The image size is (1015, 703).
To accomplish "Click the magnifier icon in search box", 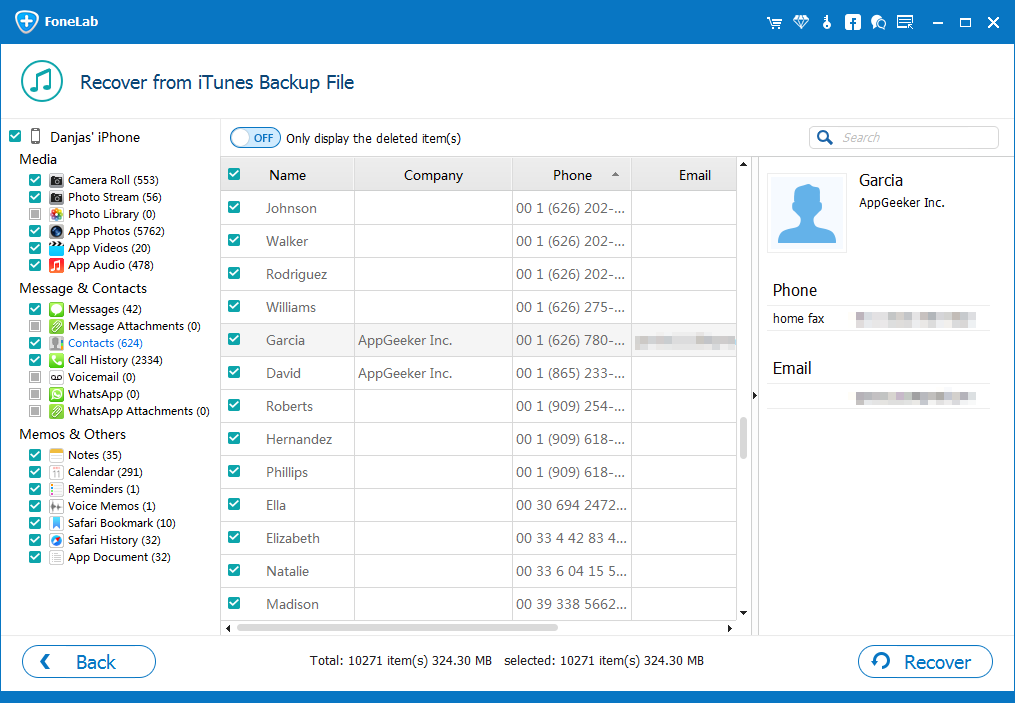I will [826, 138].
